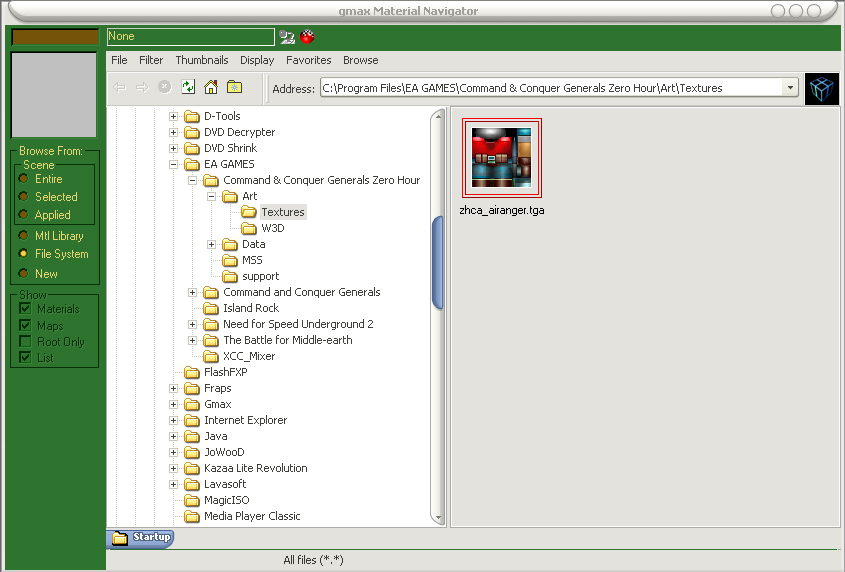The width and height of the screenshot is (845, 572).
Task: Click the Startup folder icon at bottom
Action: [x=120, y=537]
